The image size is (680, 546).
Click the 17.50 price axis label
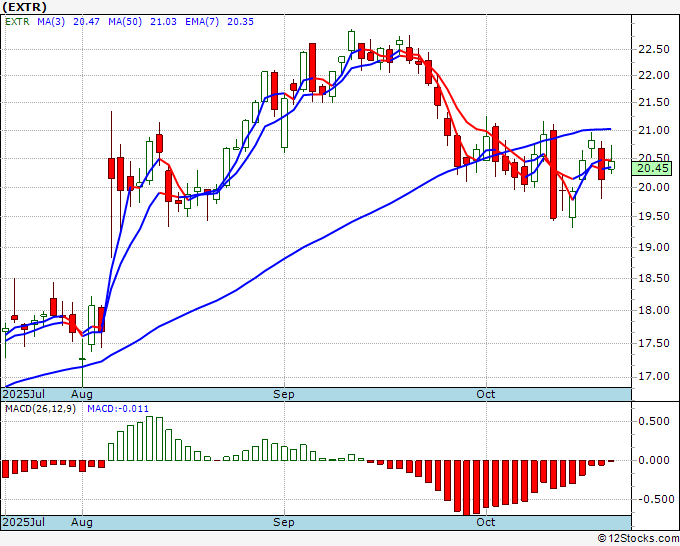tap(654, 343)
